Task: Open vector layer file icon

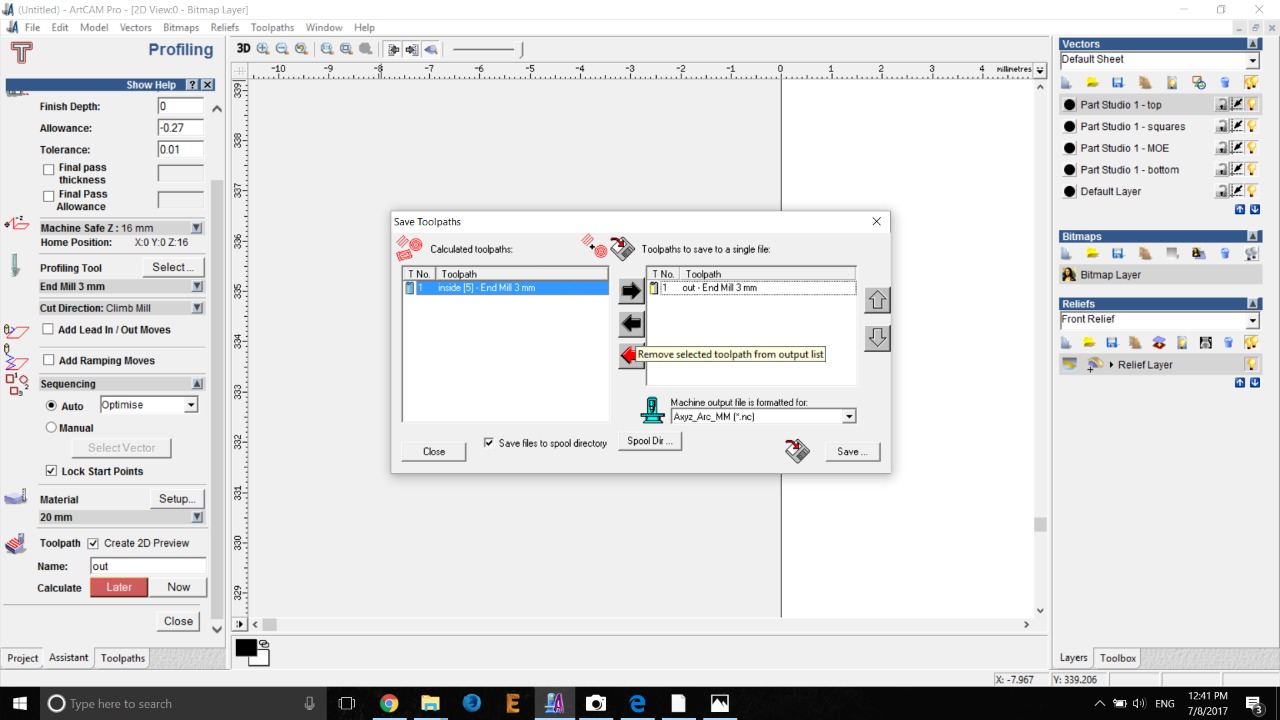Action: point(1092,83)
